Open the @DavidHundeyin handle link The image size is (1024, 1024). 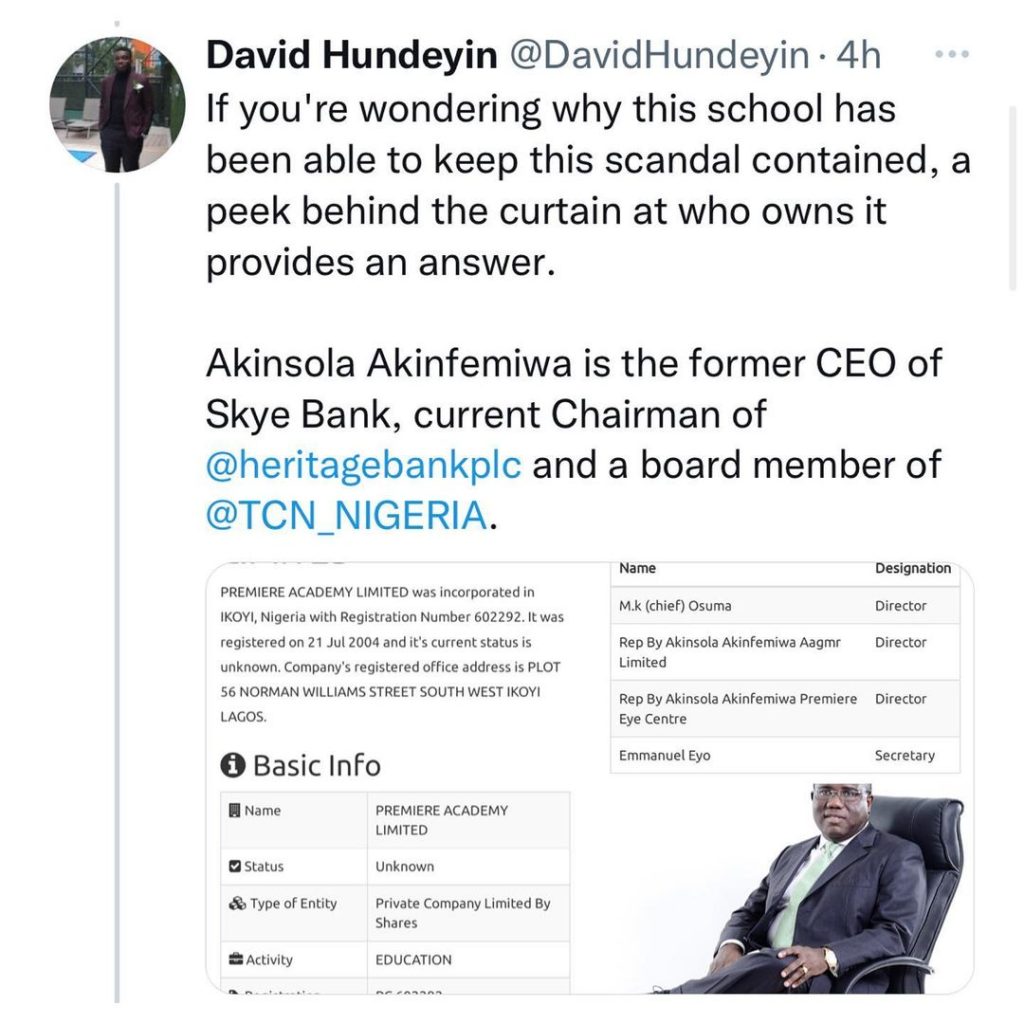pos(659,56)
